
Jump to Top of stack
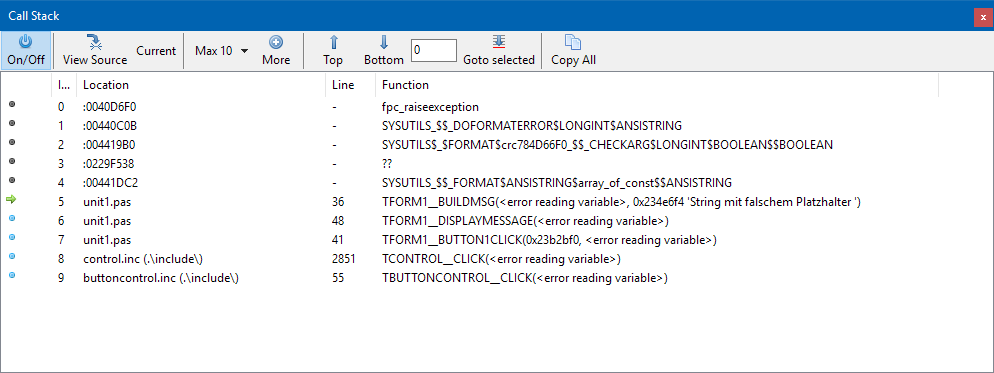[x=333, y=51]
